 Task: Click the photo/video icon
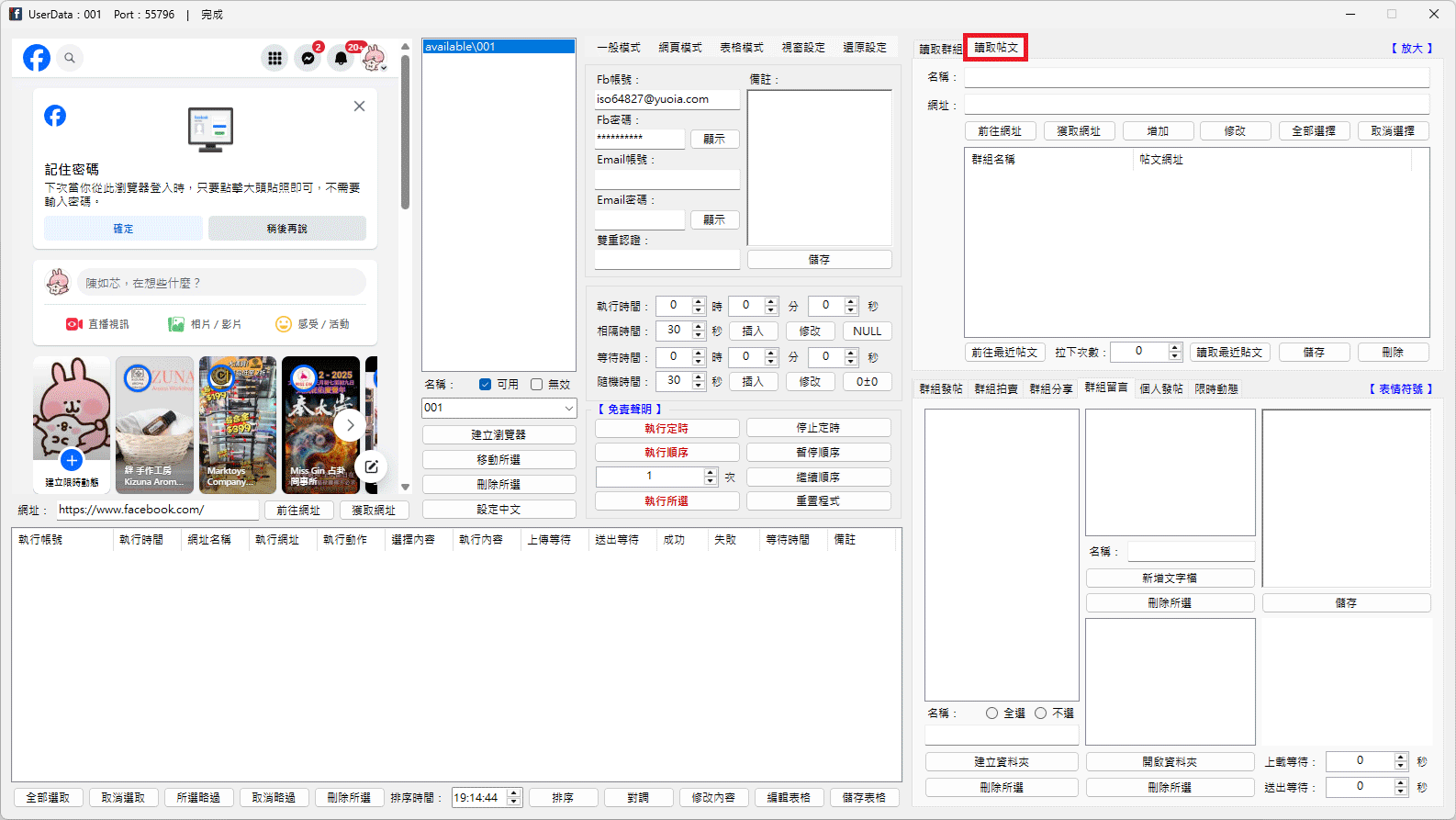pyautogui.click(x=176, y=324)
